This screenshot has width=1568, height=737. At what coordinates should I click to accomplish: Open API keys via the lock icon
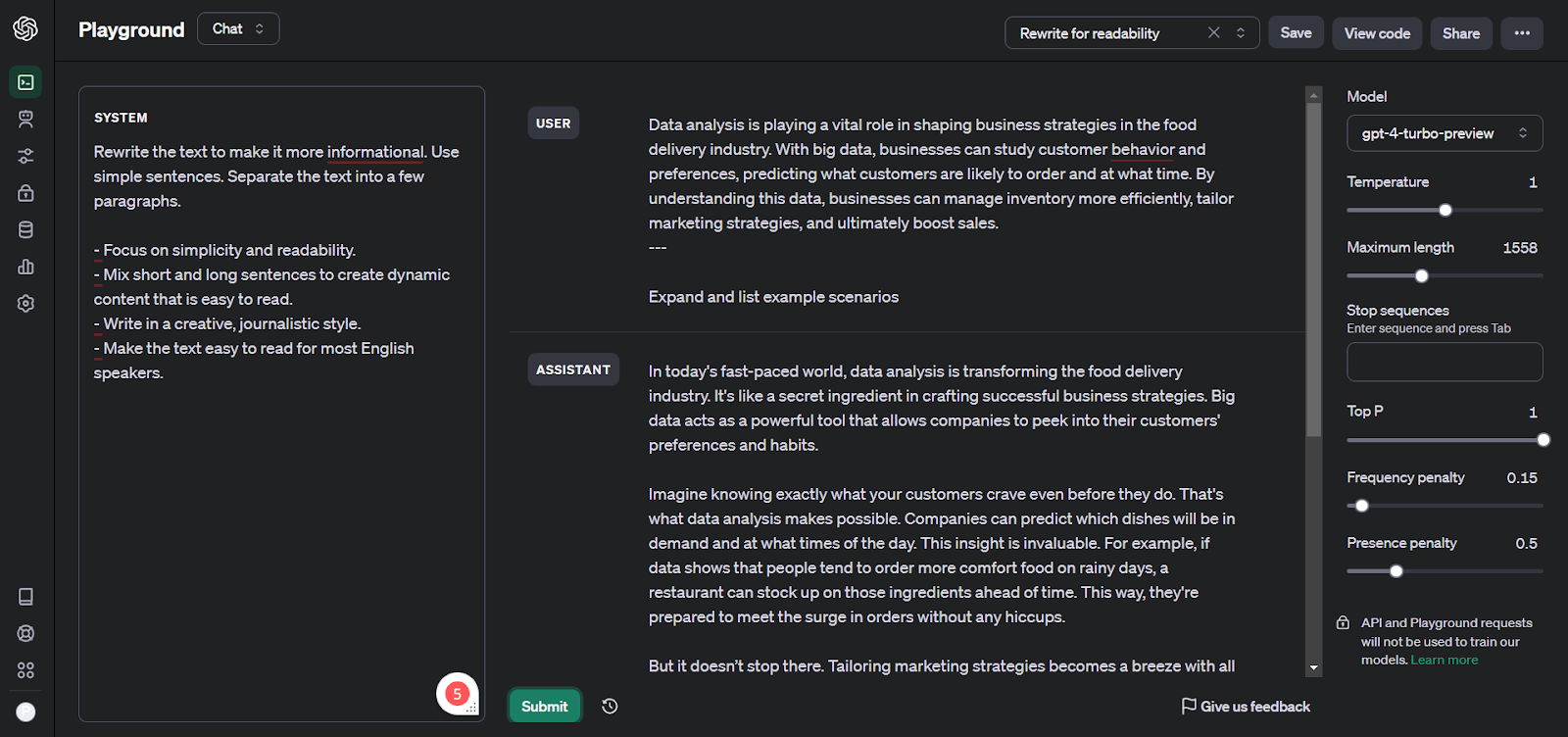click(26, 193)
